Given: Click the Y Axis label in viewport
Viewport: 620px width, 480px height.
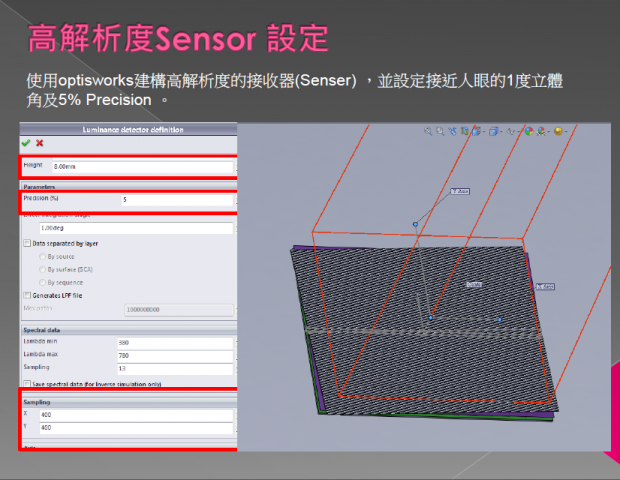Looking at the screenshot, I should [461, 191].
